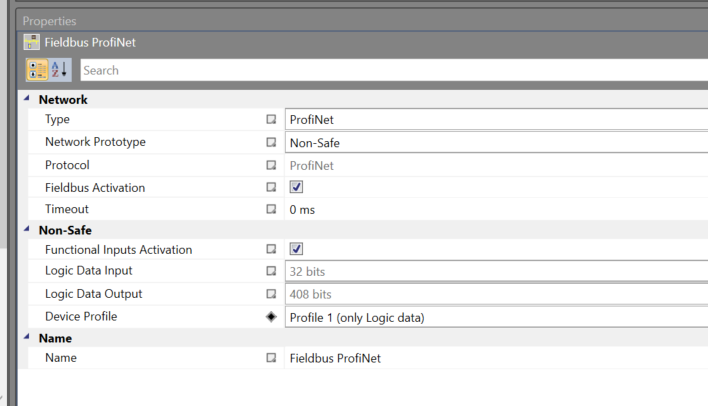Toggle the Functional Inputs Activation checkbox
The width and height of the screenshot is (708, 406).
pyautogui.click(x=296, y=249)
